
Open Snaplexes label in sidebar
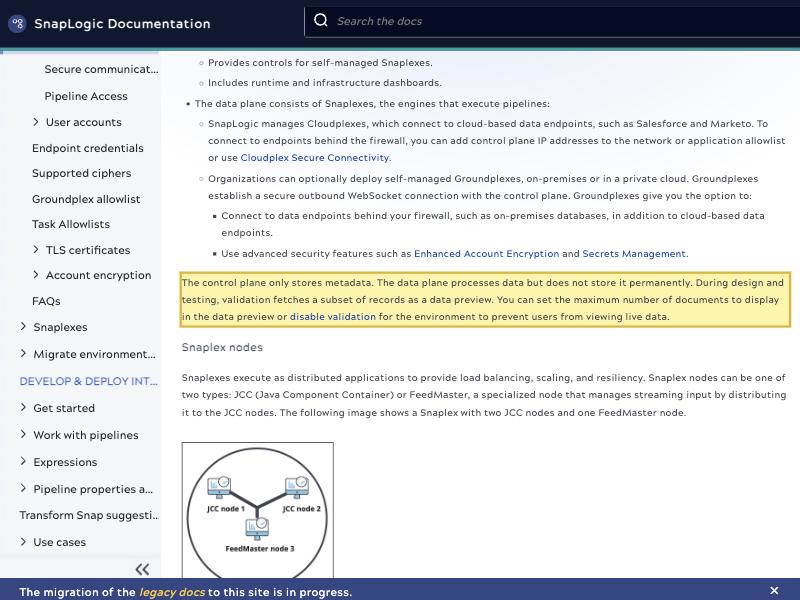pos(60,327)
